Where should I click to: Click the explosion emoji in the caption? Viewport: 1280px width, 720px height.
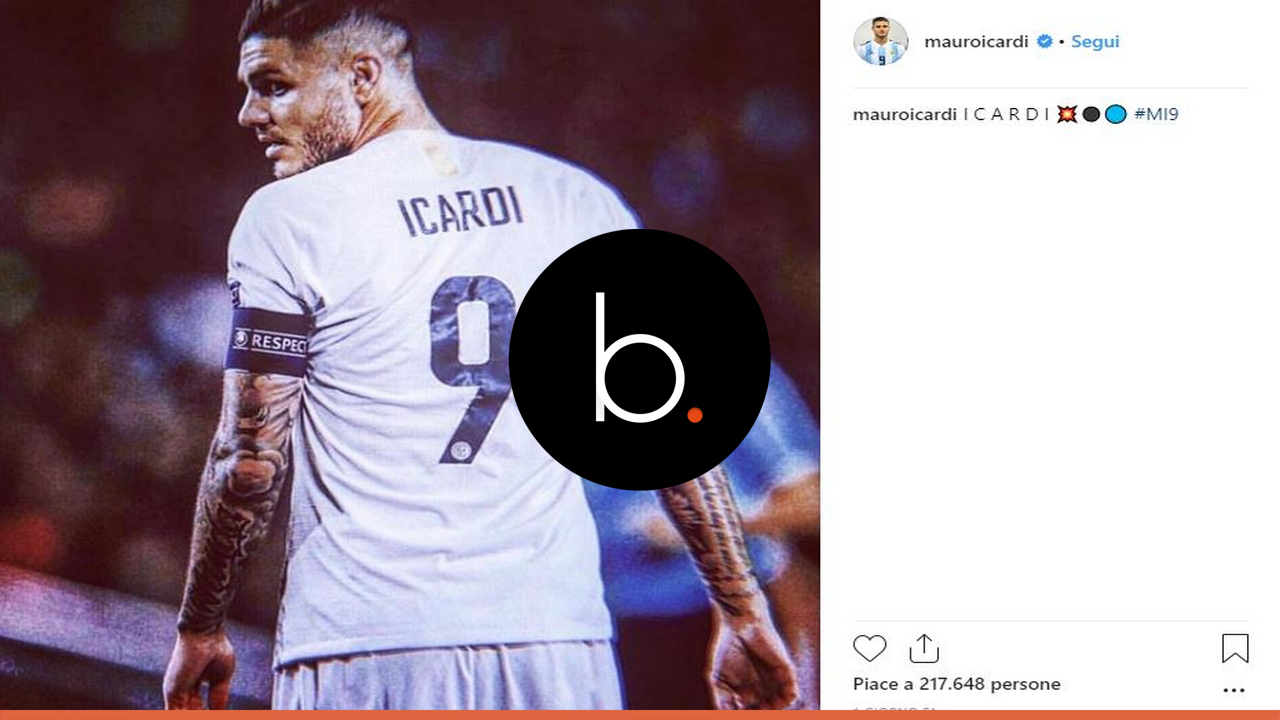(x=1067, y=115)
